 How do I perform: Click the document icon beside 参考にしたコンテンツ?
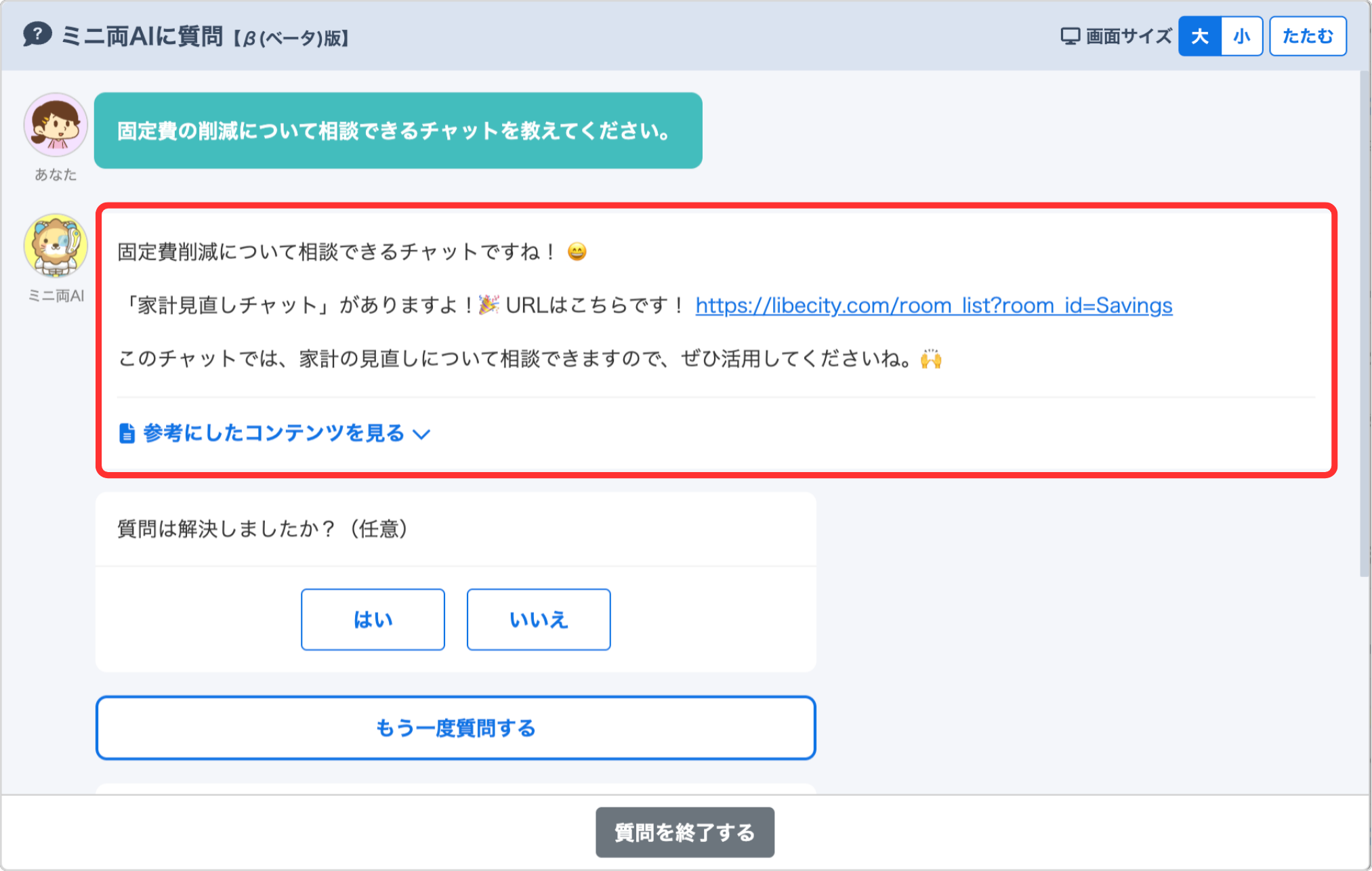point(127,433)
